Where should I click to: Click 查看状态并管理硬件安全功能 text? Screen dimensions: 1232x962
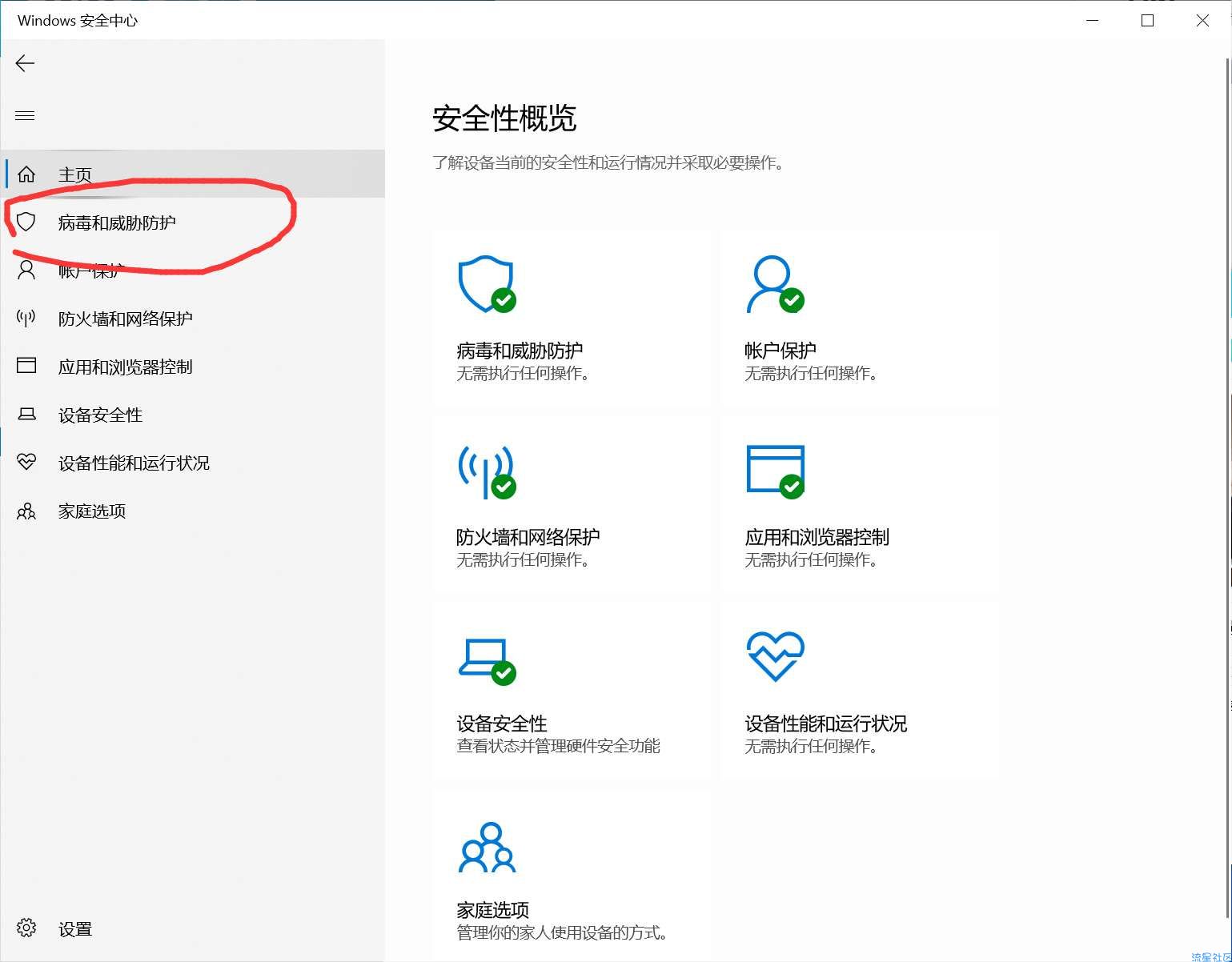coord(558,746)
